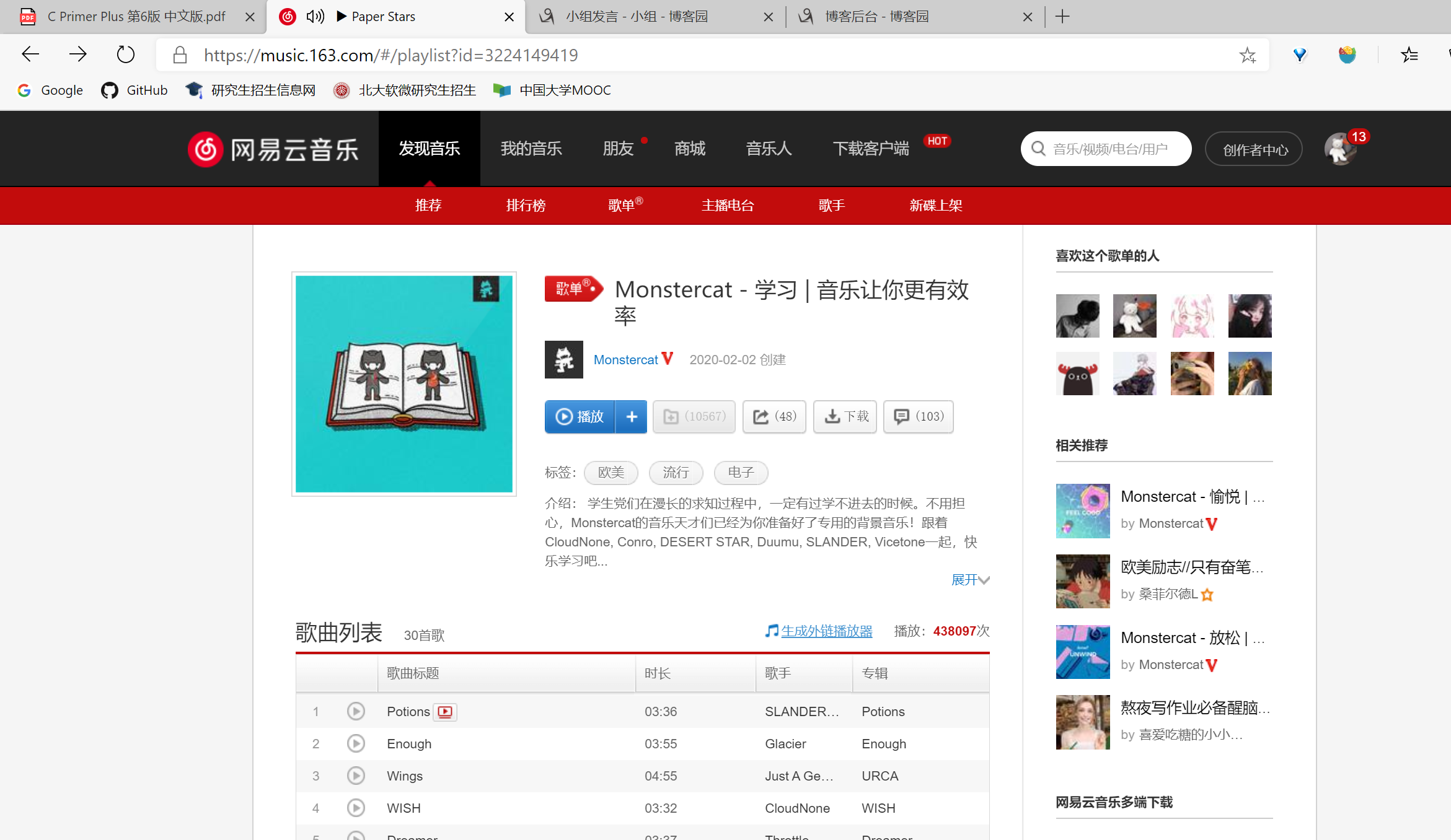Image resolution: width=1451 pixels, height=840 pixels.
Task: Switch to 我的音乐 in top navigation
Action: click(531, 149)
